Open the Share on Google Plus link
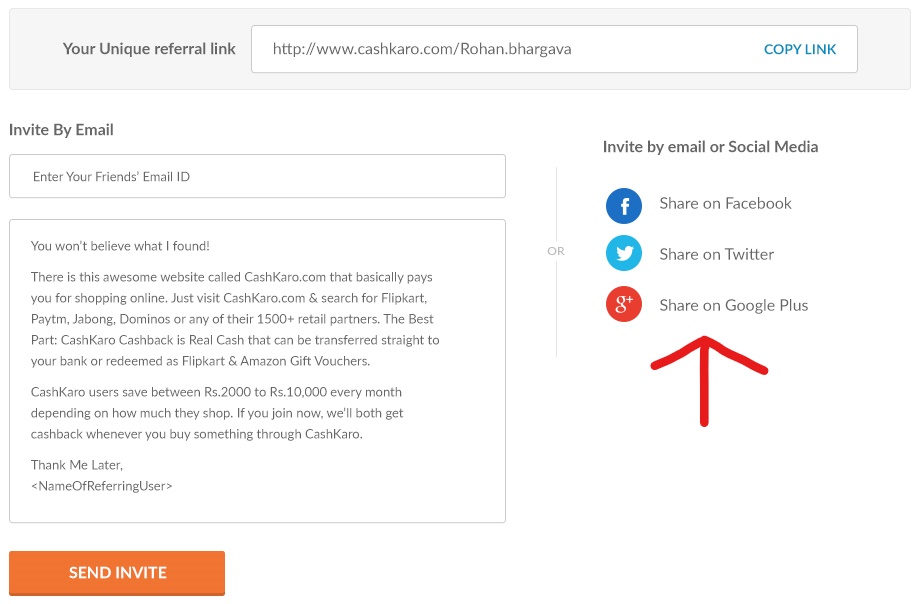 click(x=733, y=305)
